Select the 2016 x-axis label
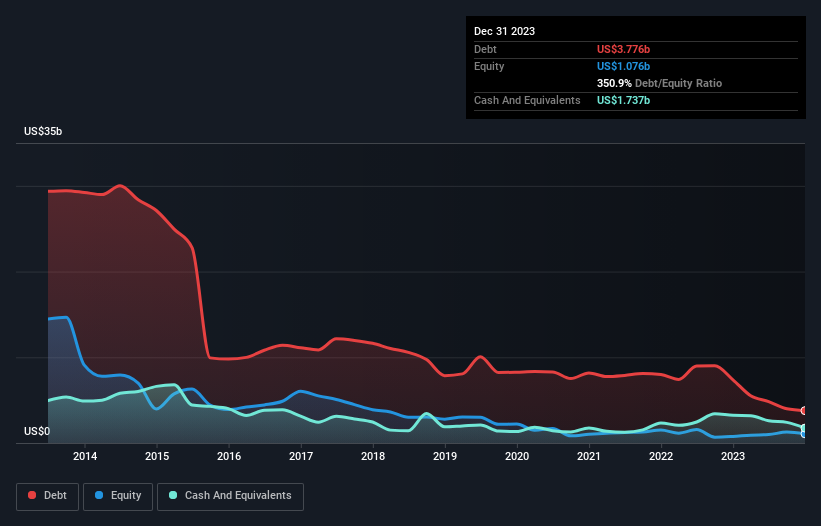The width and height of the screenshot is (821, 526). coord(229,456)
